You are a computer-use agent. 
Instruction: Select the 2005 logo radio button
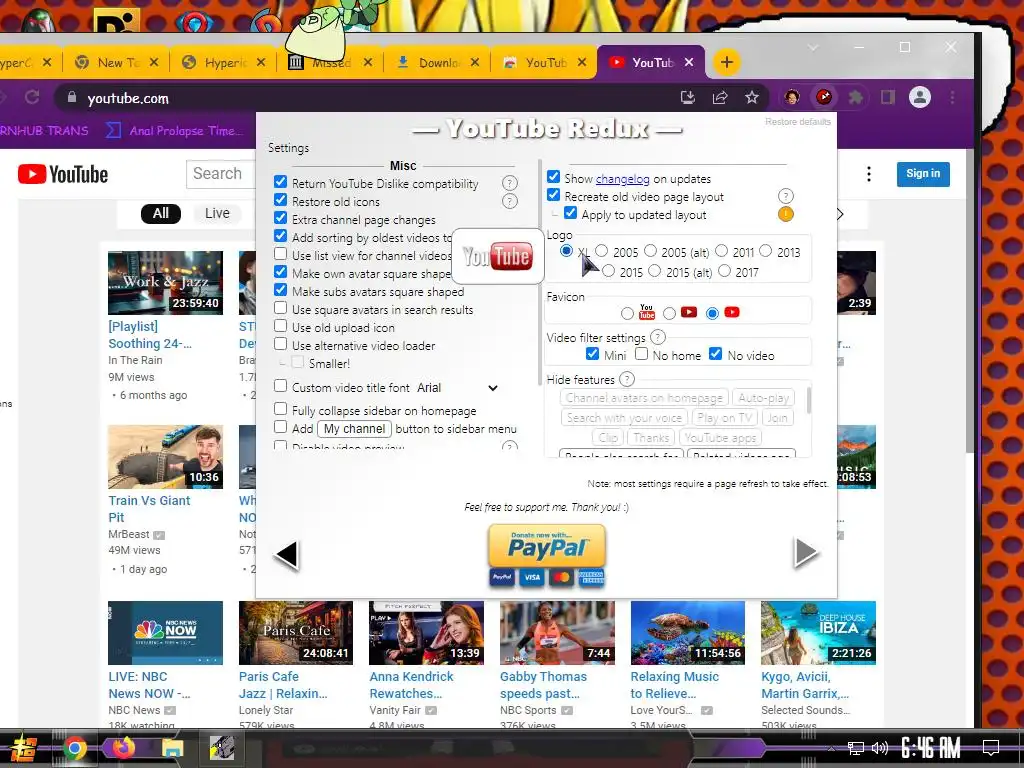pyautogui.click(x=601, y=251)
